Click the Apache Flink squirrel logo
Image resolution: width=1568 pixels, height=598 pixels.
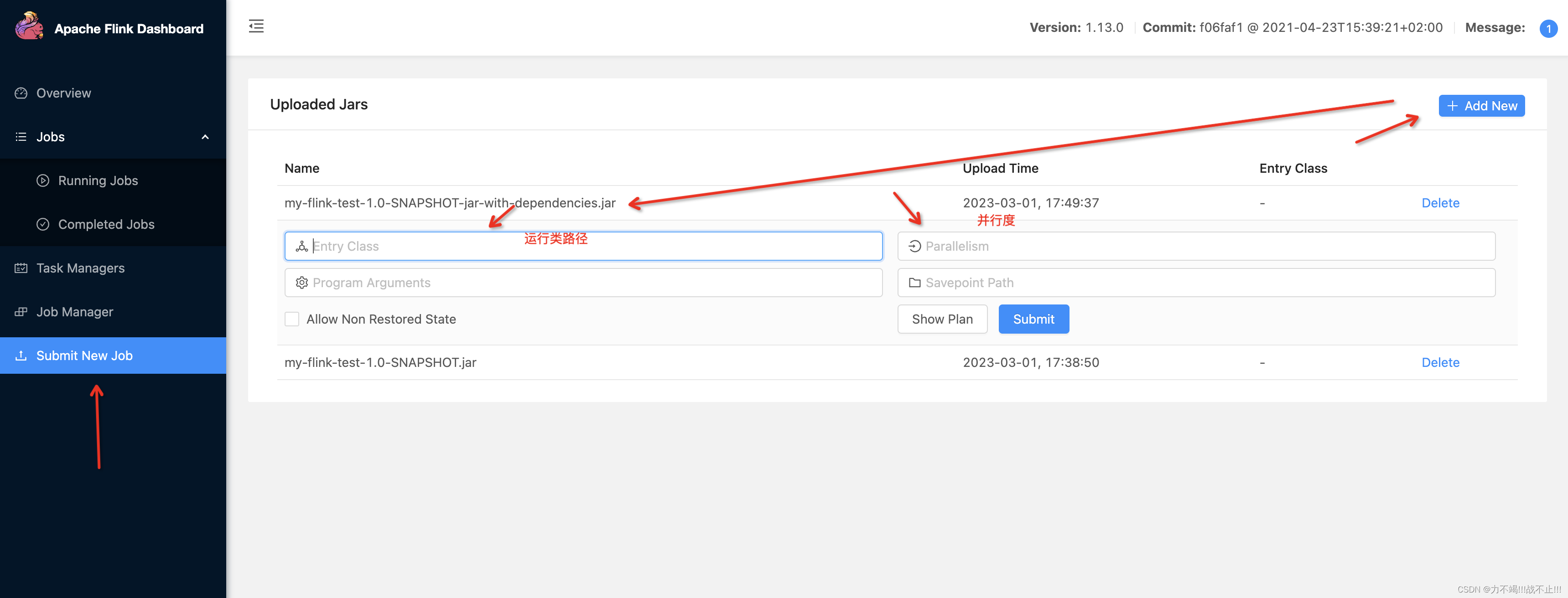(x=29, y=27)
